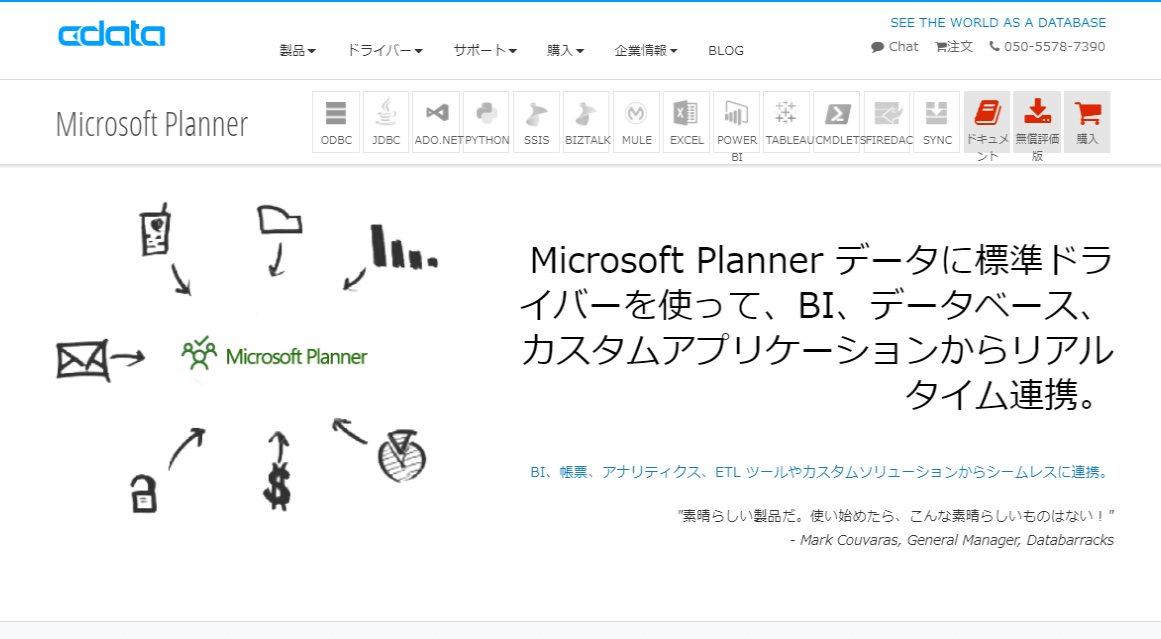Go to the BLOG menu item
Image resolution: width=1161 pixels, height=639 pixels.
pyautogui.click(x=726, y=50)
